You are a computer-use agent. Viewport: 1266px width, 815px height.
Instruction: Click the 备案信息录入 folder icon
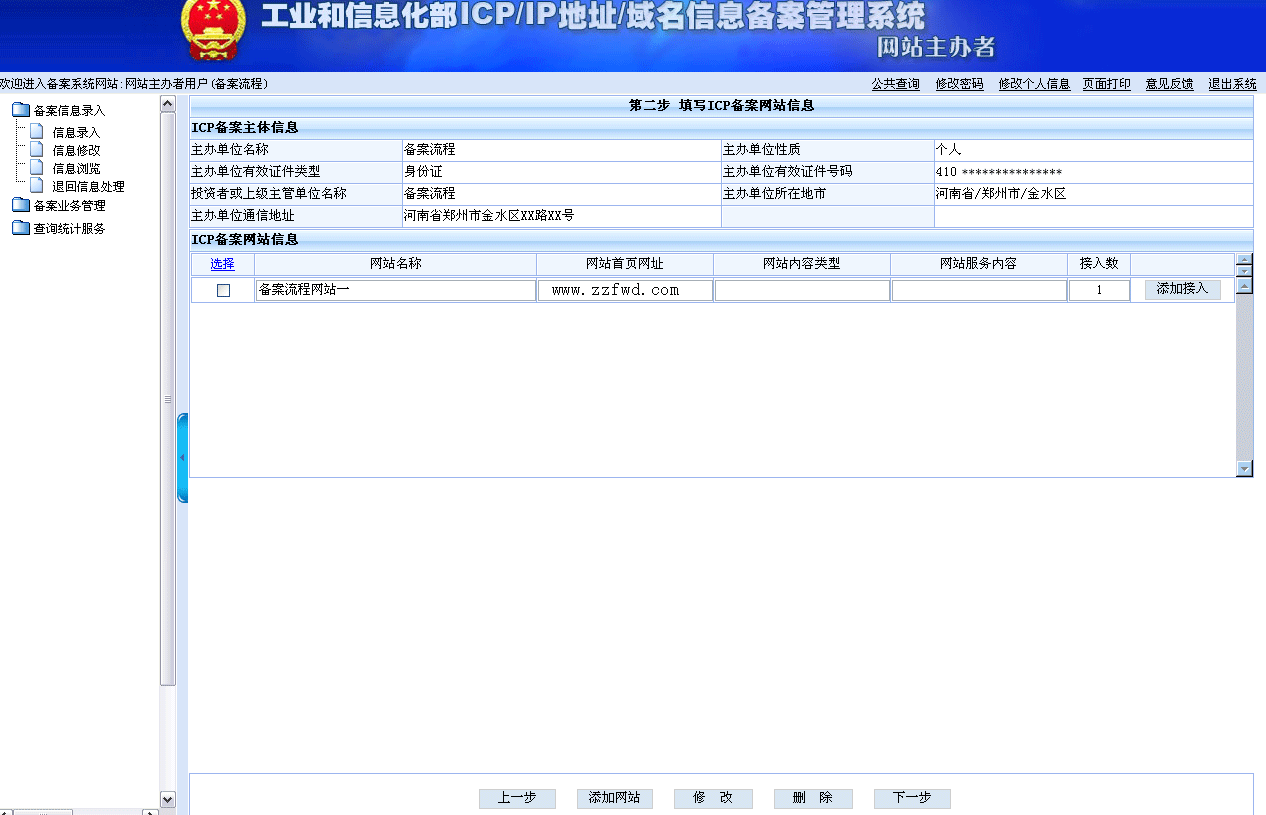pyautogui.click(x=21, y=110)
